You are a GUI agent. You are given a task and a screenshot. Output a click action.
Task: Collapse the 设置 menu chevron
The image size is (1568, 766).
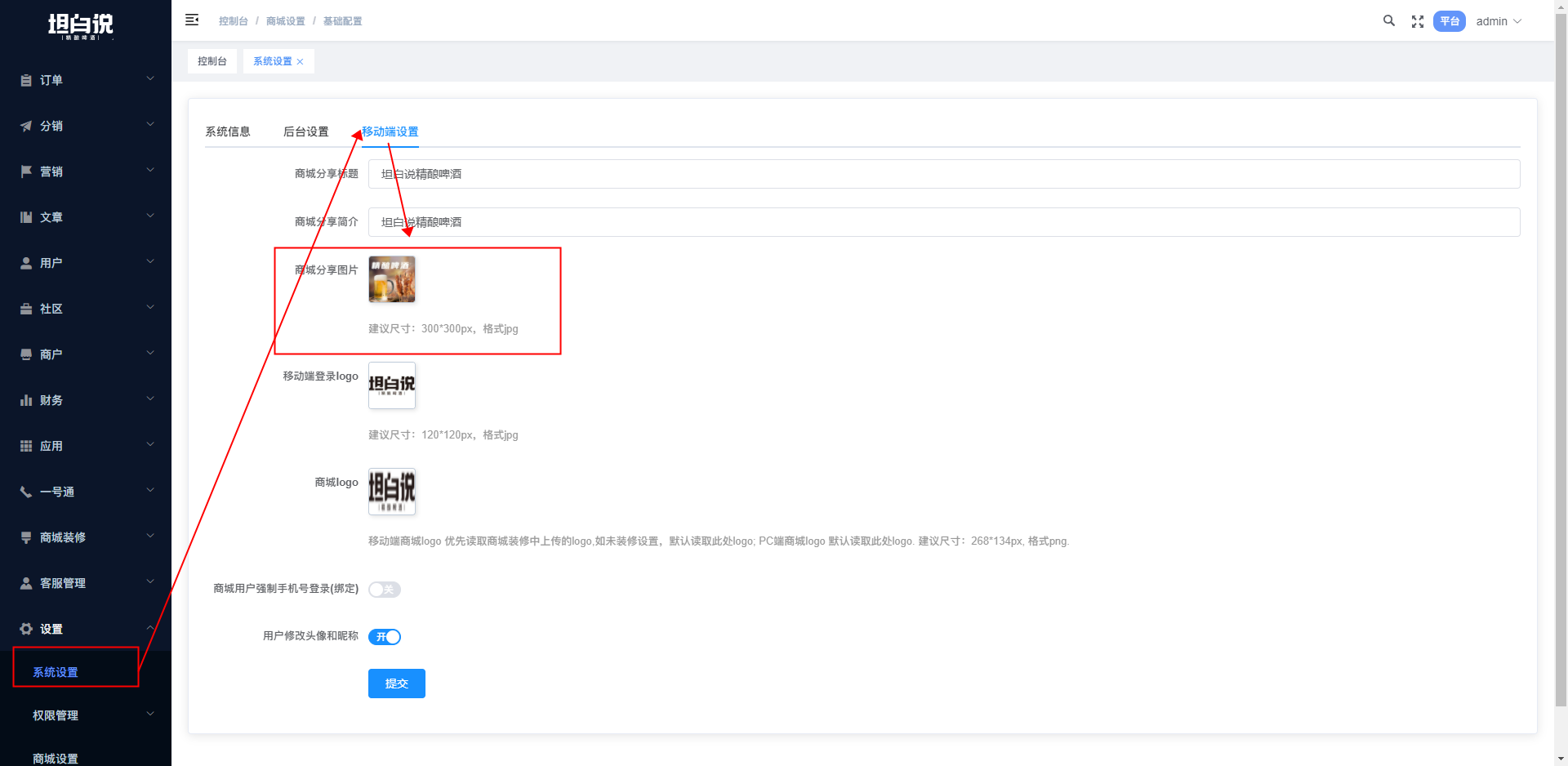click(150, 627)
